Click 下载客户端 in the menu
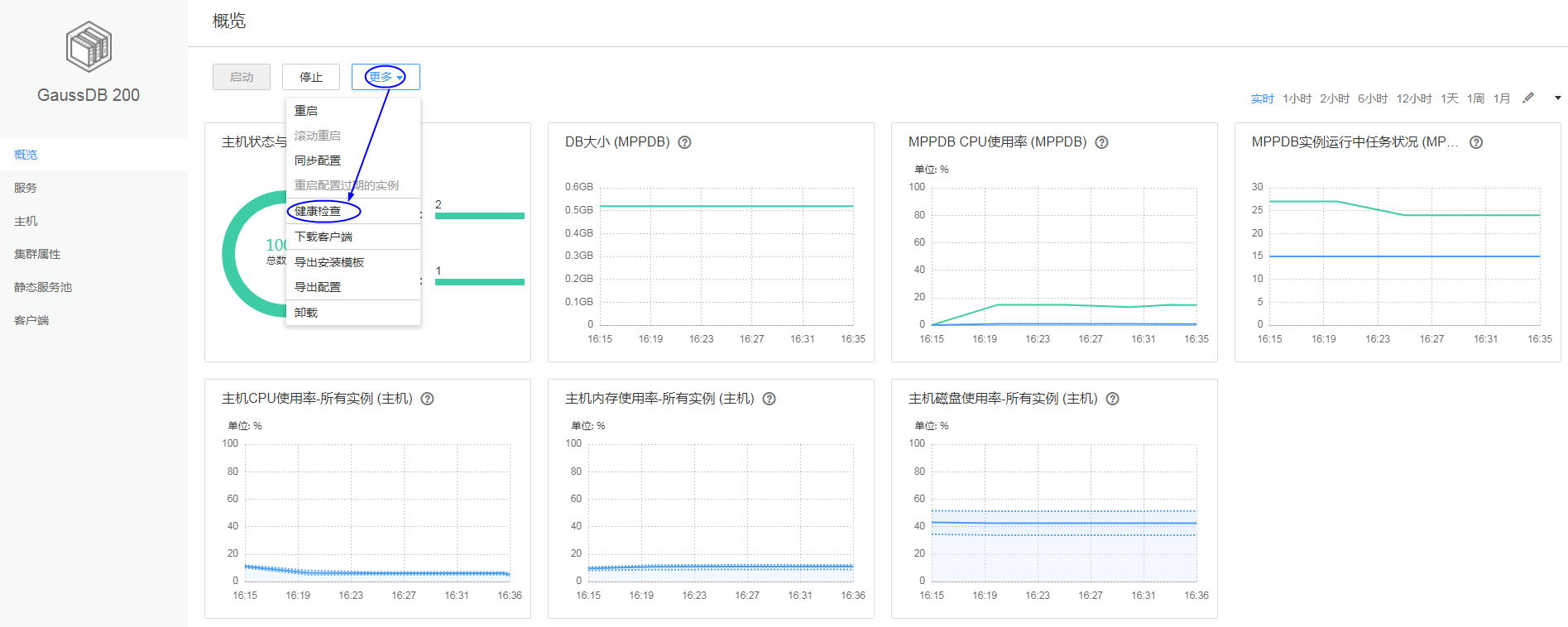 (x=324, y=237)
